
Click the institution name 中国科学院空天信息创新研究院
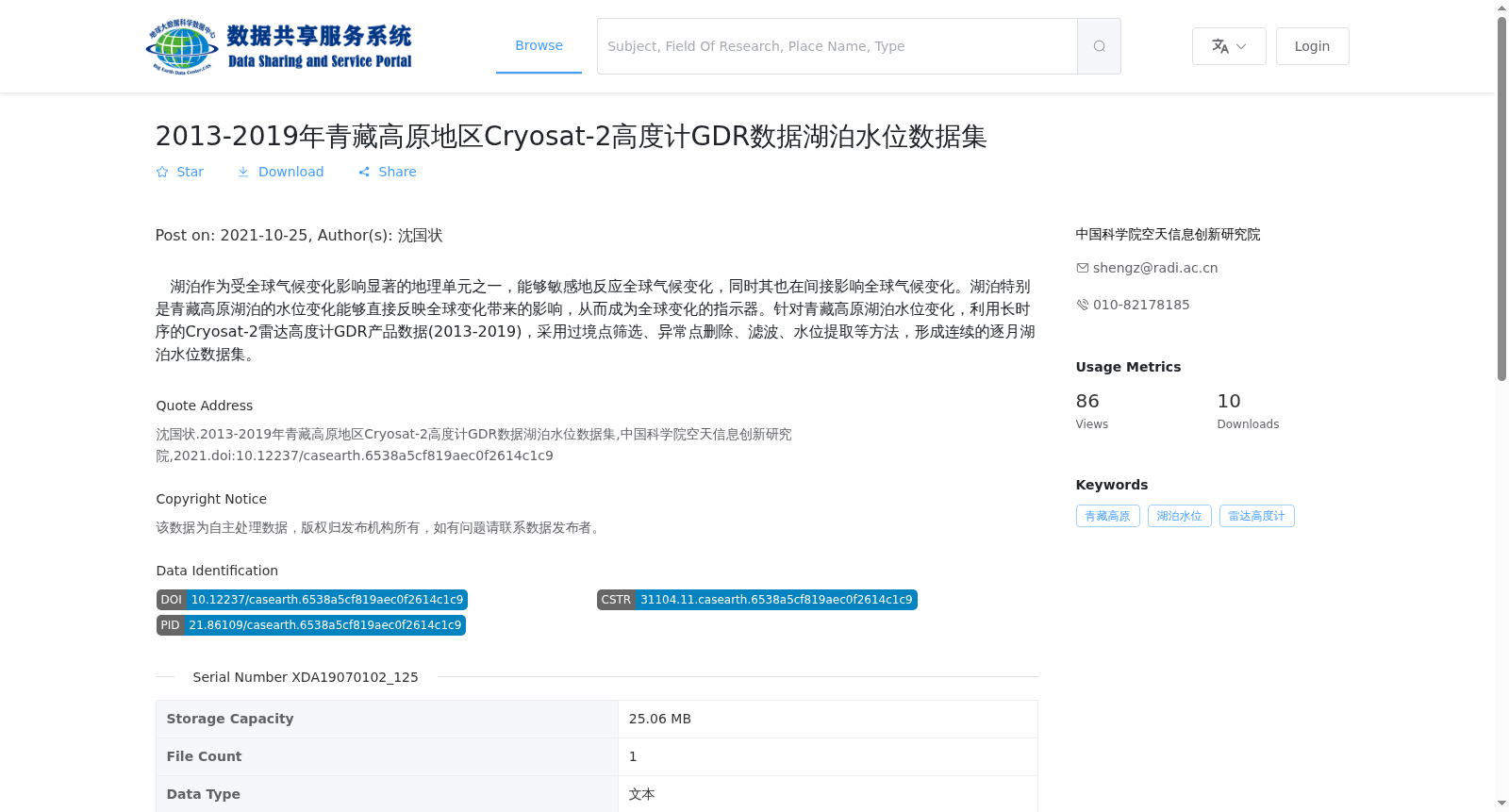click(x=1168, y=234)
